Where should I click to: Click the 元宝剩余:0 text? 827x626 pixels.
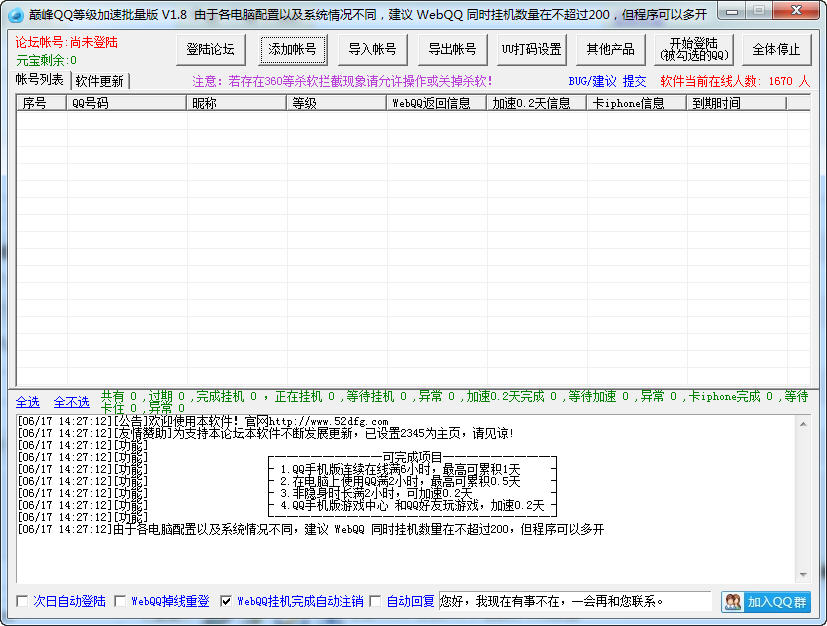pyautogui.click(x=46, y=60)
